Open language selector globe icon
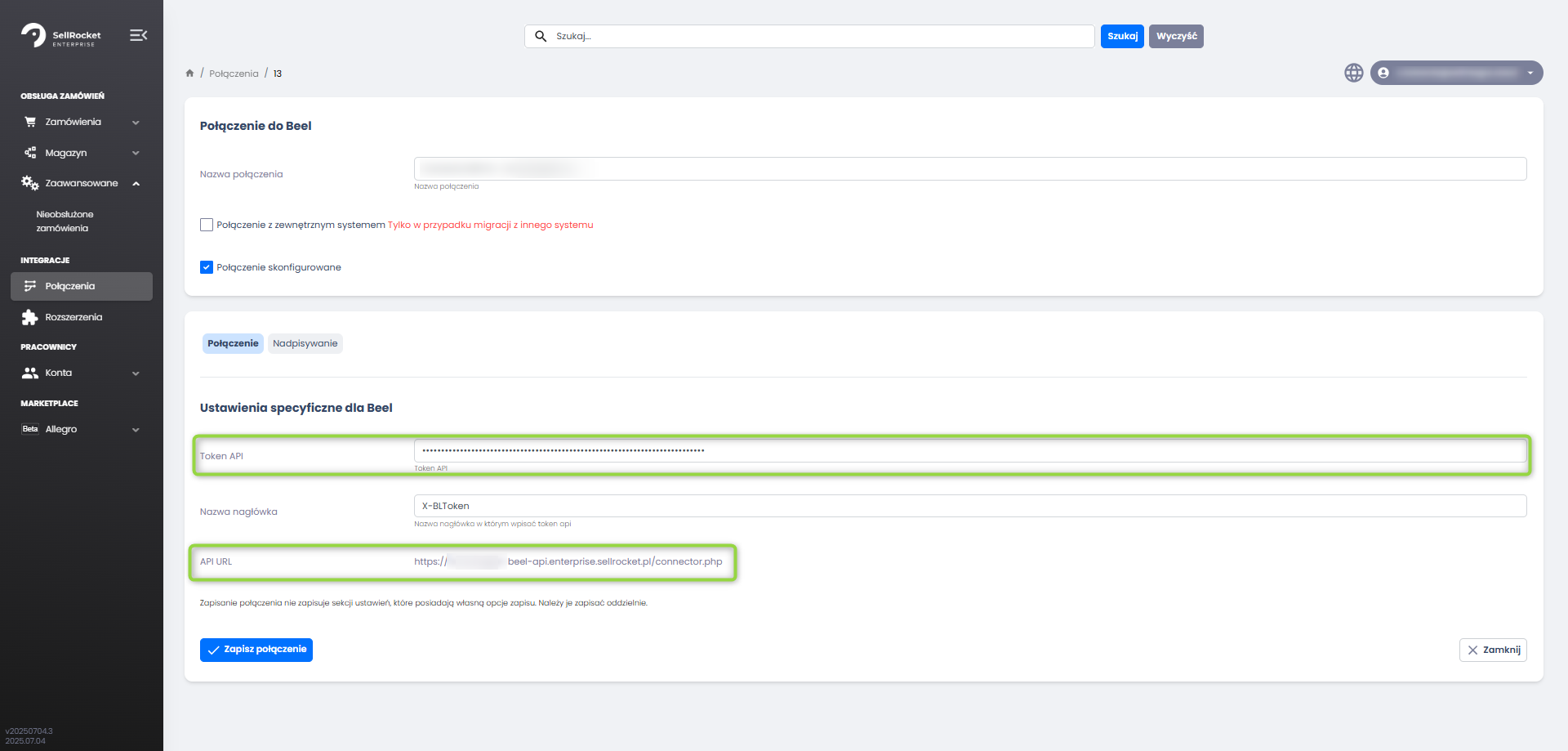 [x=1354, y=73]
